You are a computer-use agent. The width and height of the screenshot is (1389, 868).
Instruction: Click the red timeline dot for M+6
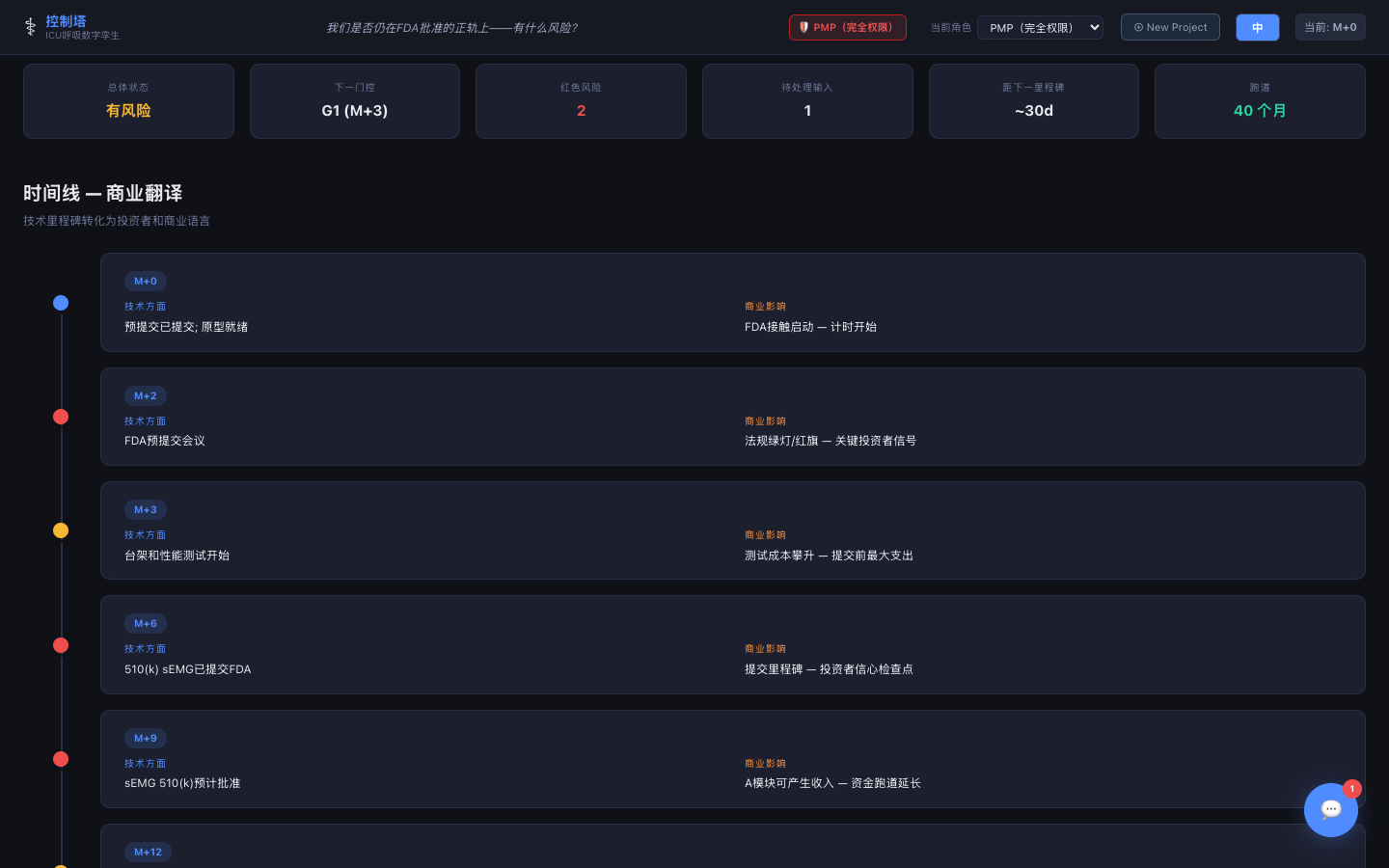point(61,645)
